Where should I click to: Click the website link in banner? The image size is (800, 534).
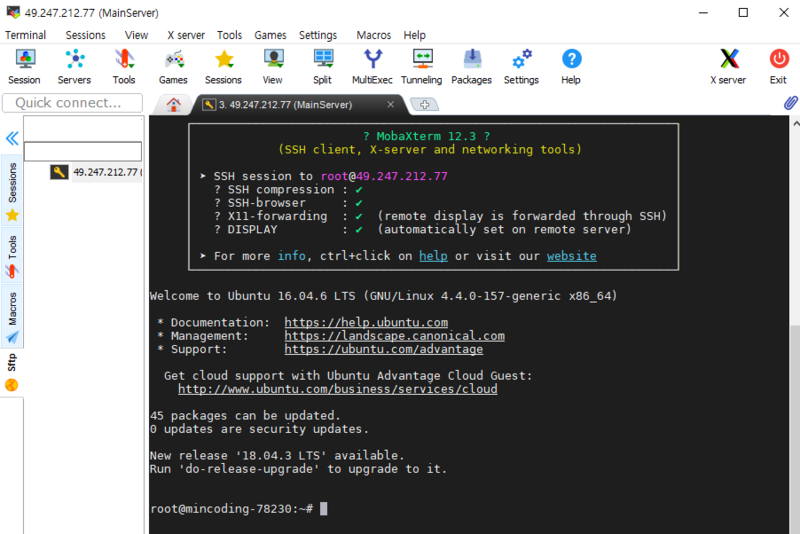571,256
